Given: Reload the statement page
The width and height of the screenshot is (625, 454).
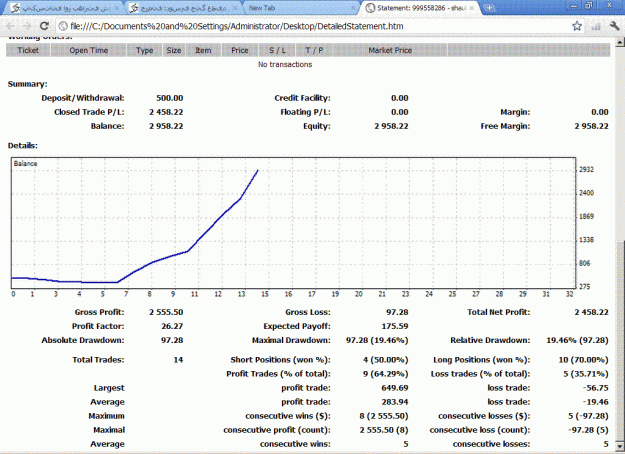Looking at the screenshot, I should point(44,26).
